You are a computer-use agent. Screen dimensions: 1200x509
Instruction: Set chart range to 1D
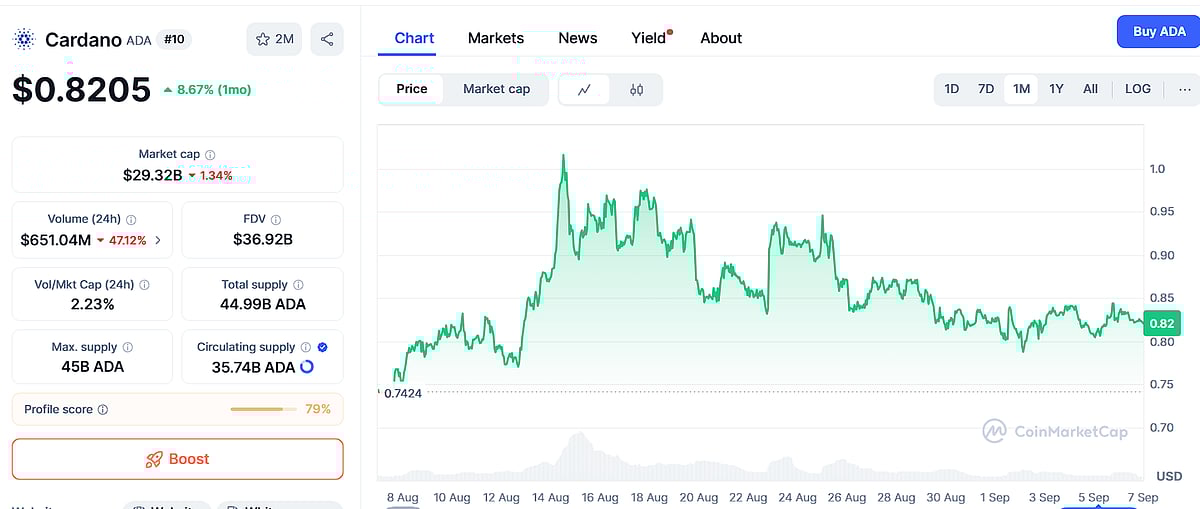pyautogui.click(x=952, y=89)
